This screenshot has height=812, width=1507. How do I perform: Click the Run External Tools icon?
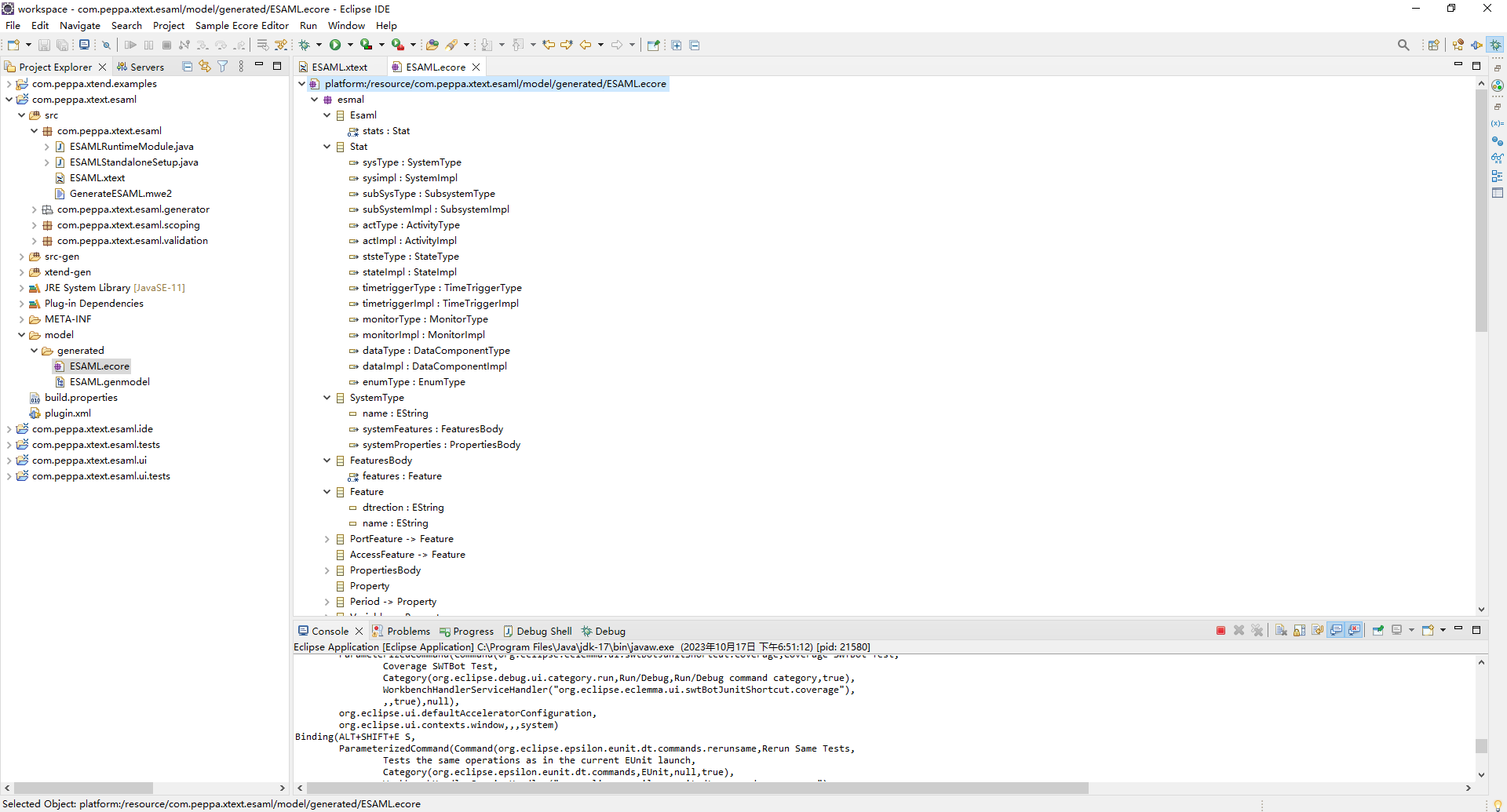pos(398,45)
